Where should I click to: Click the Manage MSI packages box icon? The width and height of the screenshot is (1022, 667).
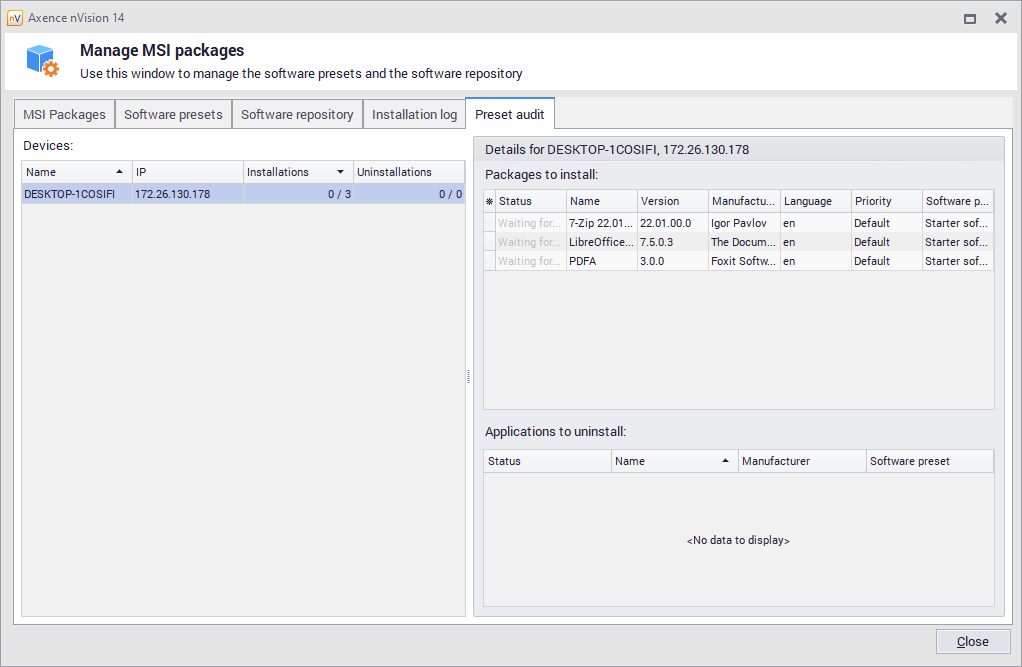[x=42, y=61]
